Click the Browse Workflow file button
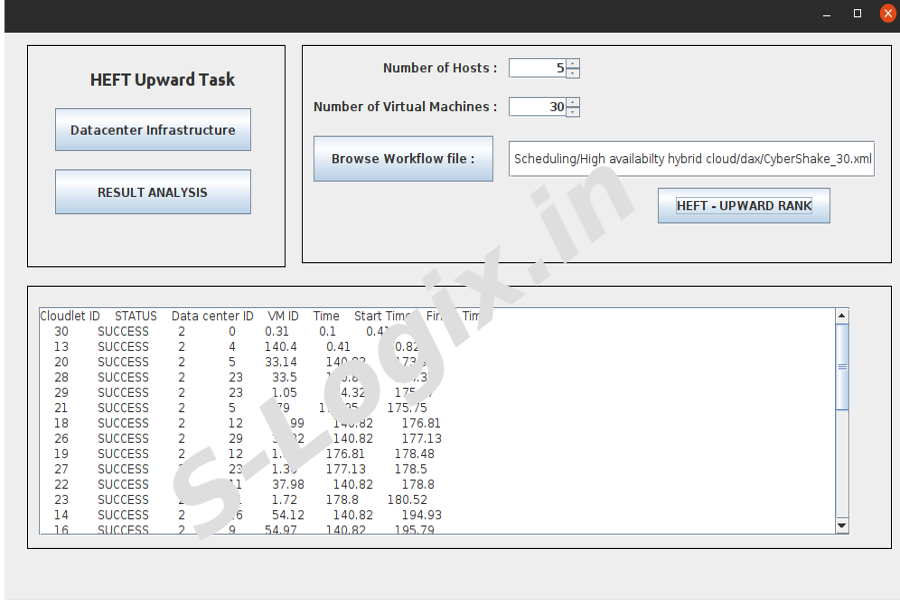 [403, 158]
